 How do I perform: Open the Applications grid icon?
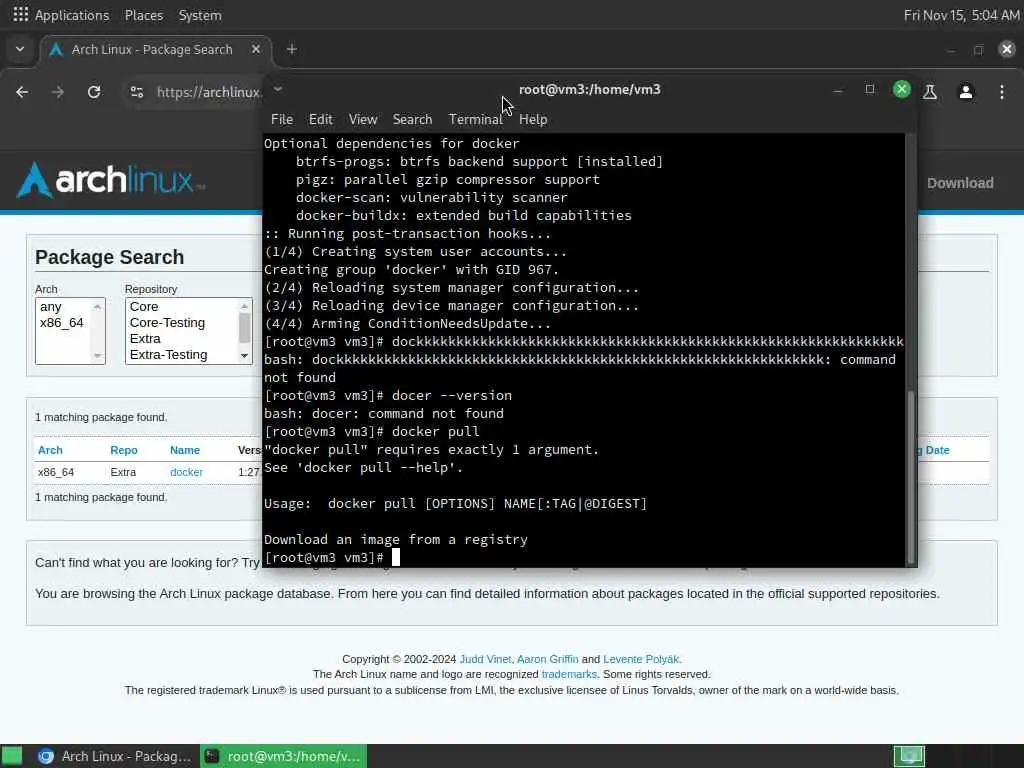click(x=20, y=14)
